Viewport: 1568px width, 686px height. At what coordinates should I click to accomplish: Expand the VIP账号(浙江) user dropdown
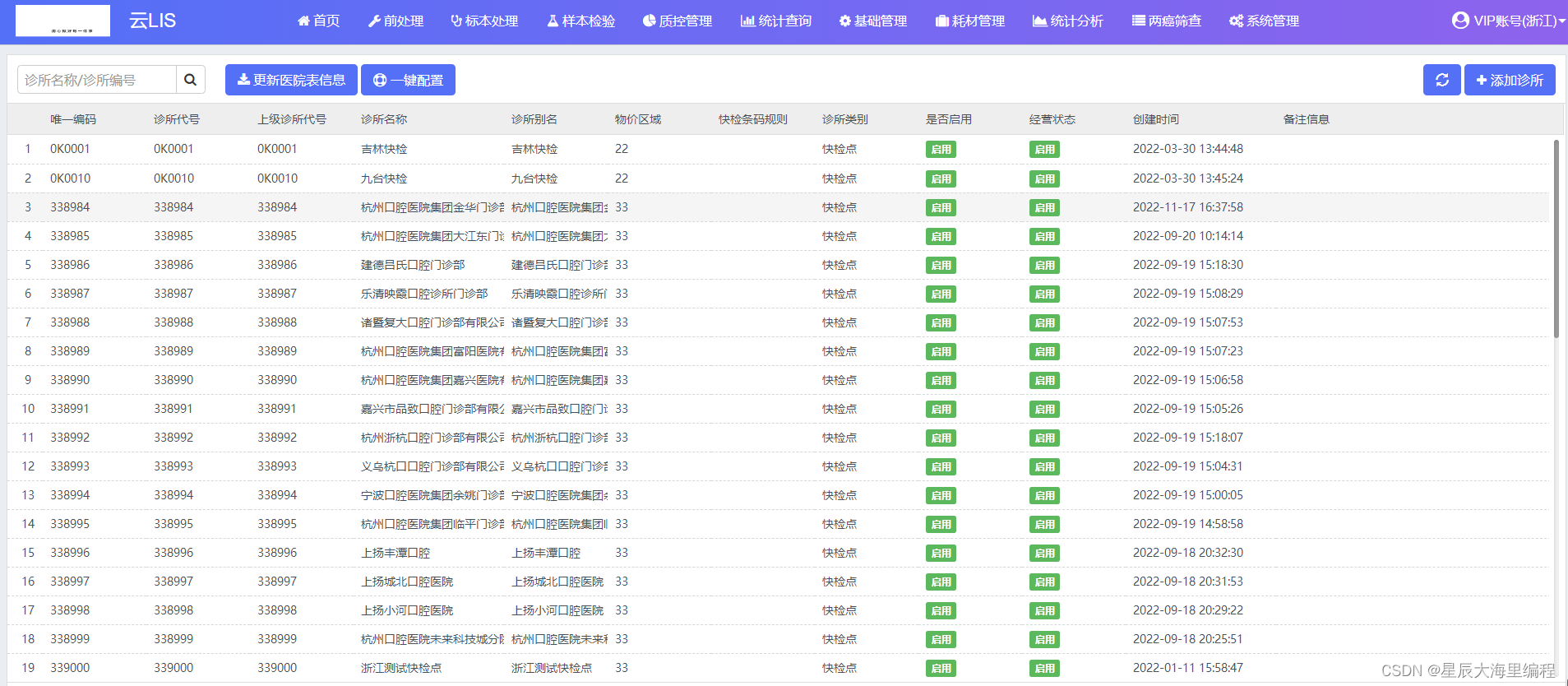[1509, 21]
